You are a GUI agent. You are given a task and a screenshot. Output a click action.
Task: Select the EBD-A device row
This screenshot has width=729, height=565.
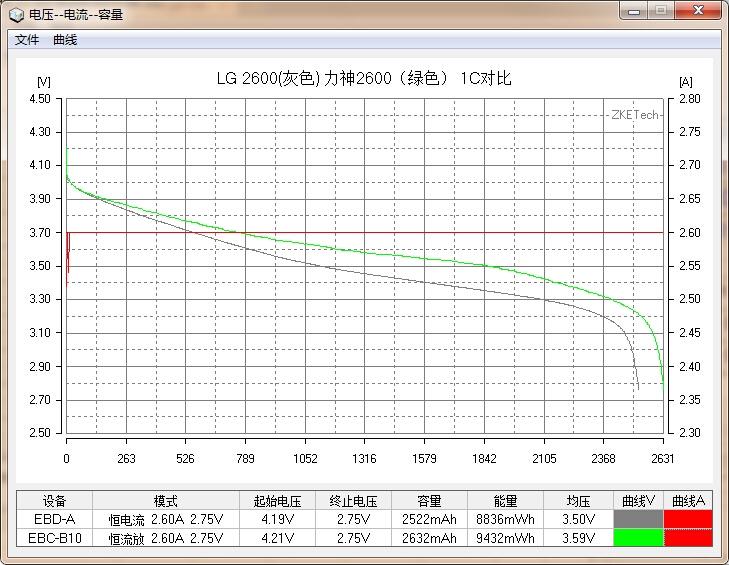tap(54, 519)
